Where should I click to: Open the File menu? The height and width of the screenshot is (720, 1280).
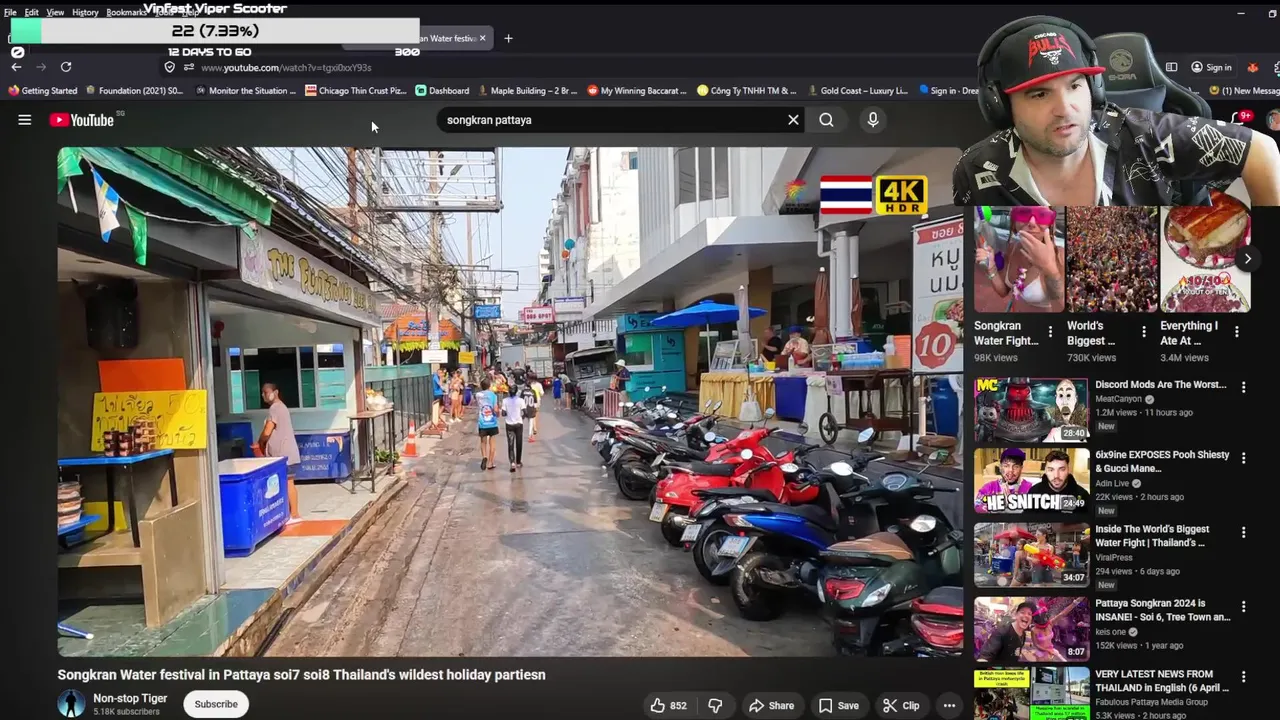tap(10, 13)
